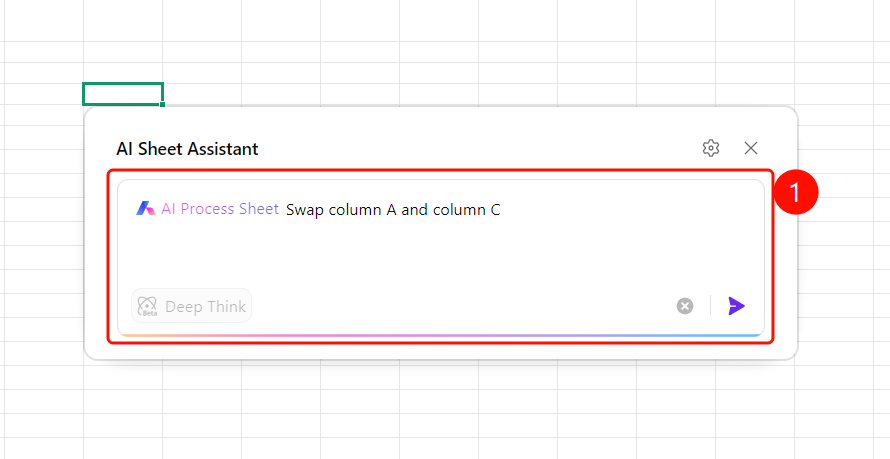Viewport: 890px width, 459px height.
Task: Select the "AI Process Sheet" mode label
Action: (x=220, y=209)
